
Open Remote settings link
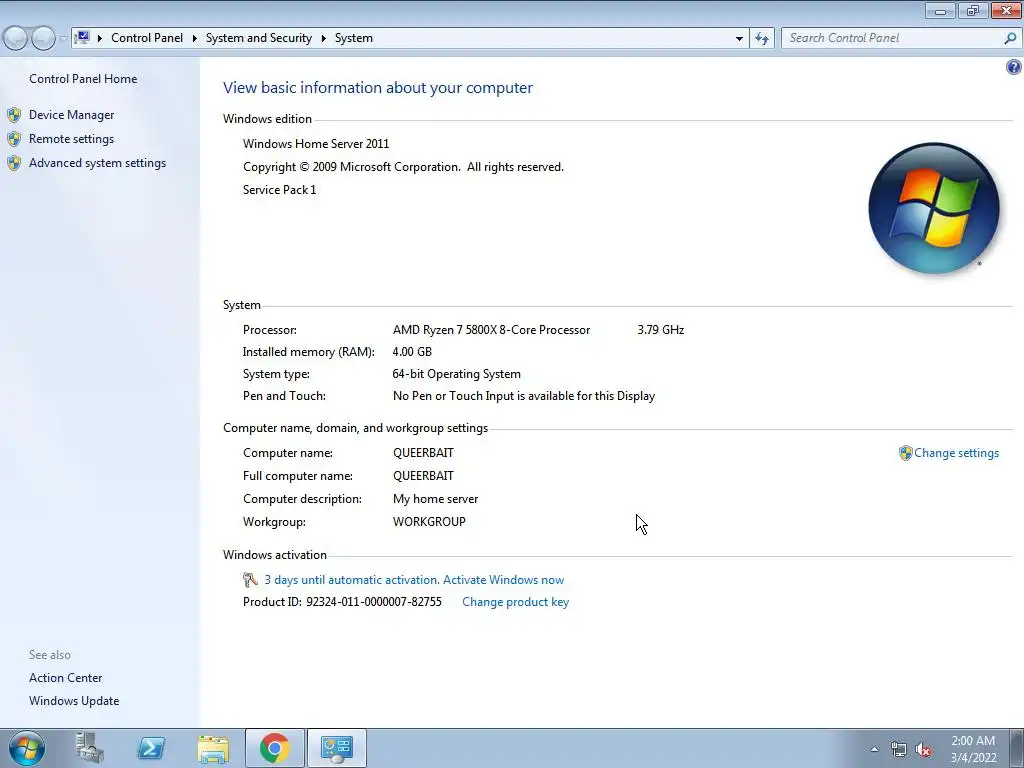point(71,139)
